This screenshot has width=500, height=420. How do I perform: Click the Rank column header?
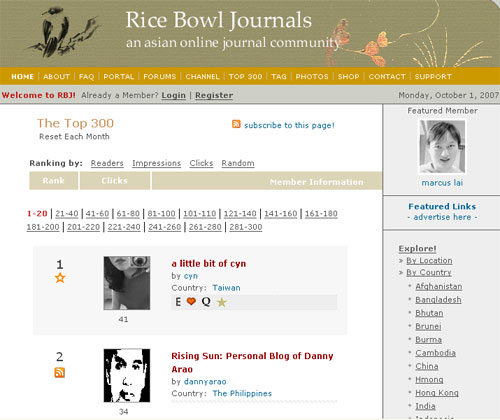(x=54, y=181)
